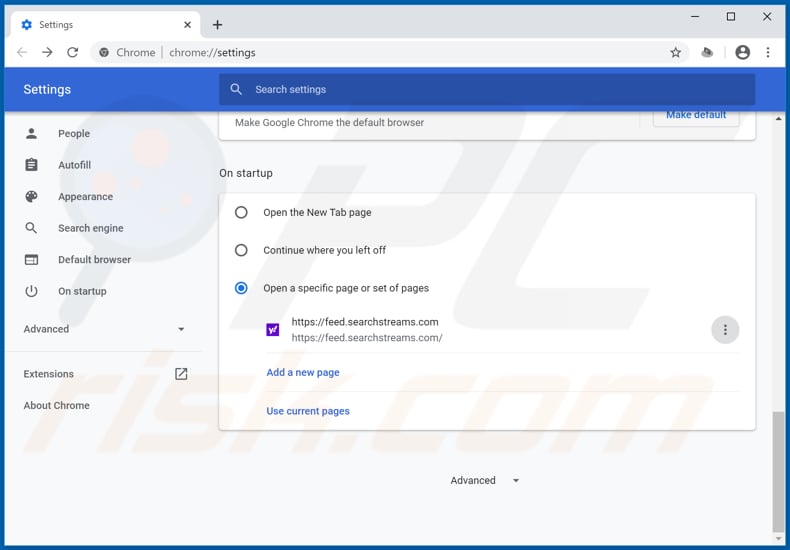Click the settings page vertical scrollbar

778,470
